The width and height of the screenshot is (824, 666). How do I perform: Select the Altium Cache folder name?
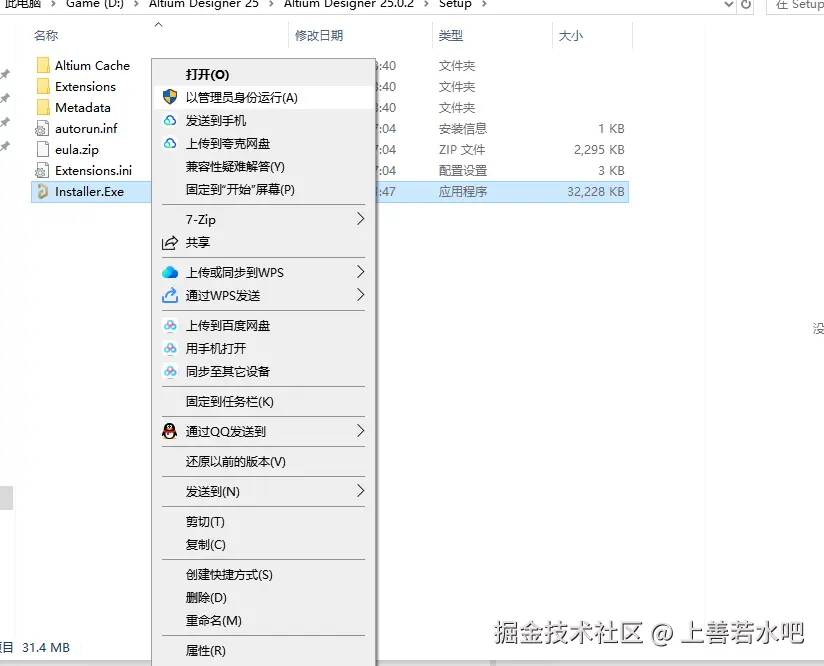(x=92, y=66)
